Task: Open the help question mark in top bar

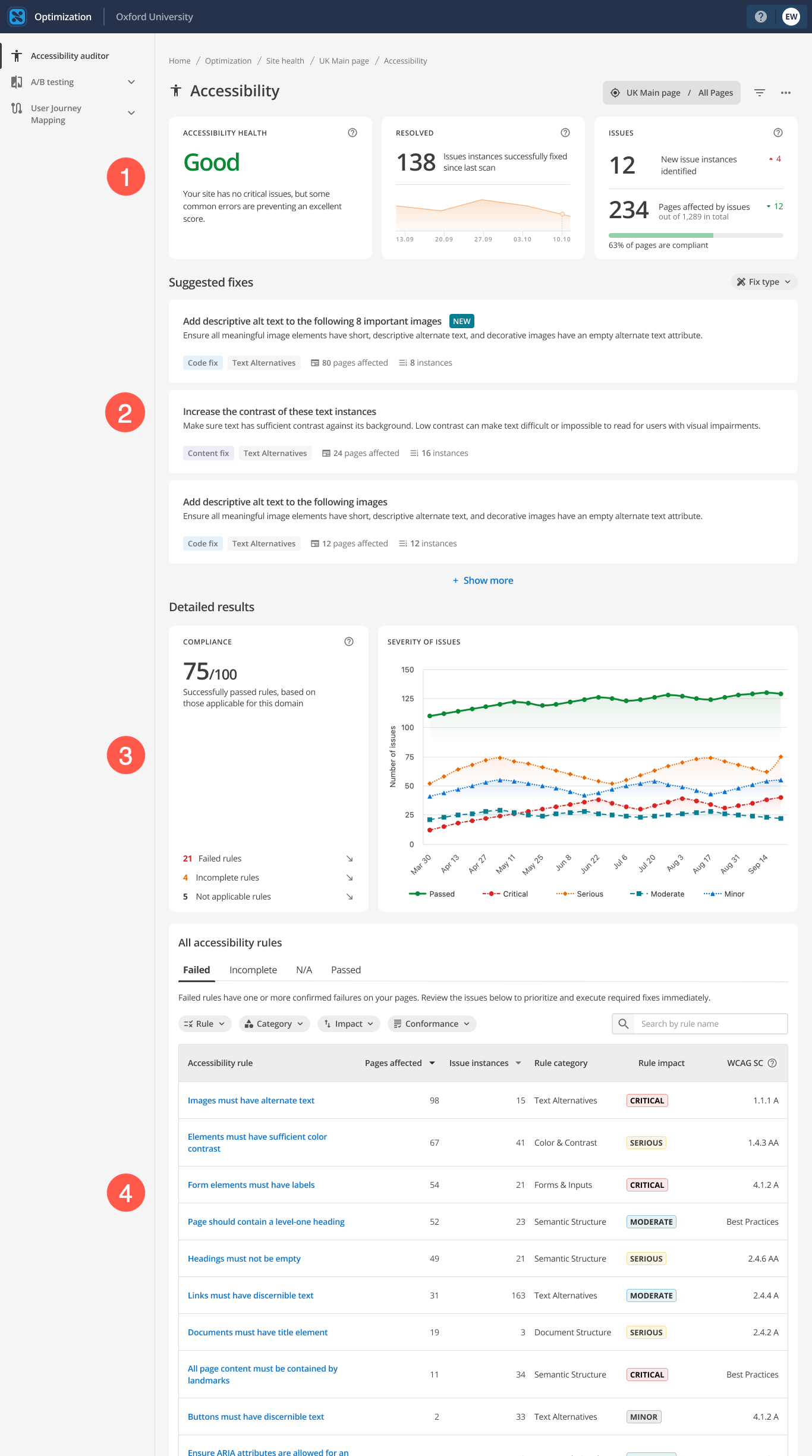Action: [760, 17]
